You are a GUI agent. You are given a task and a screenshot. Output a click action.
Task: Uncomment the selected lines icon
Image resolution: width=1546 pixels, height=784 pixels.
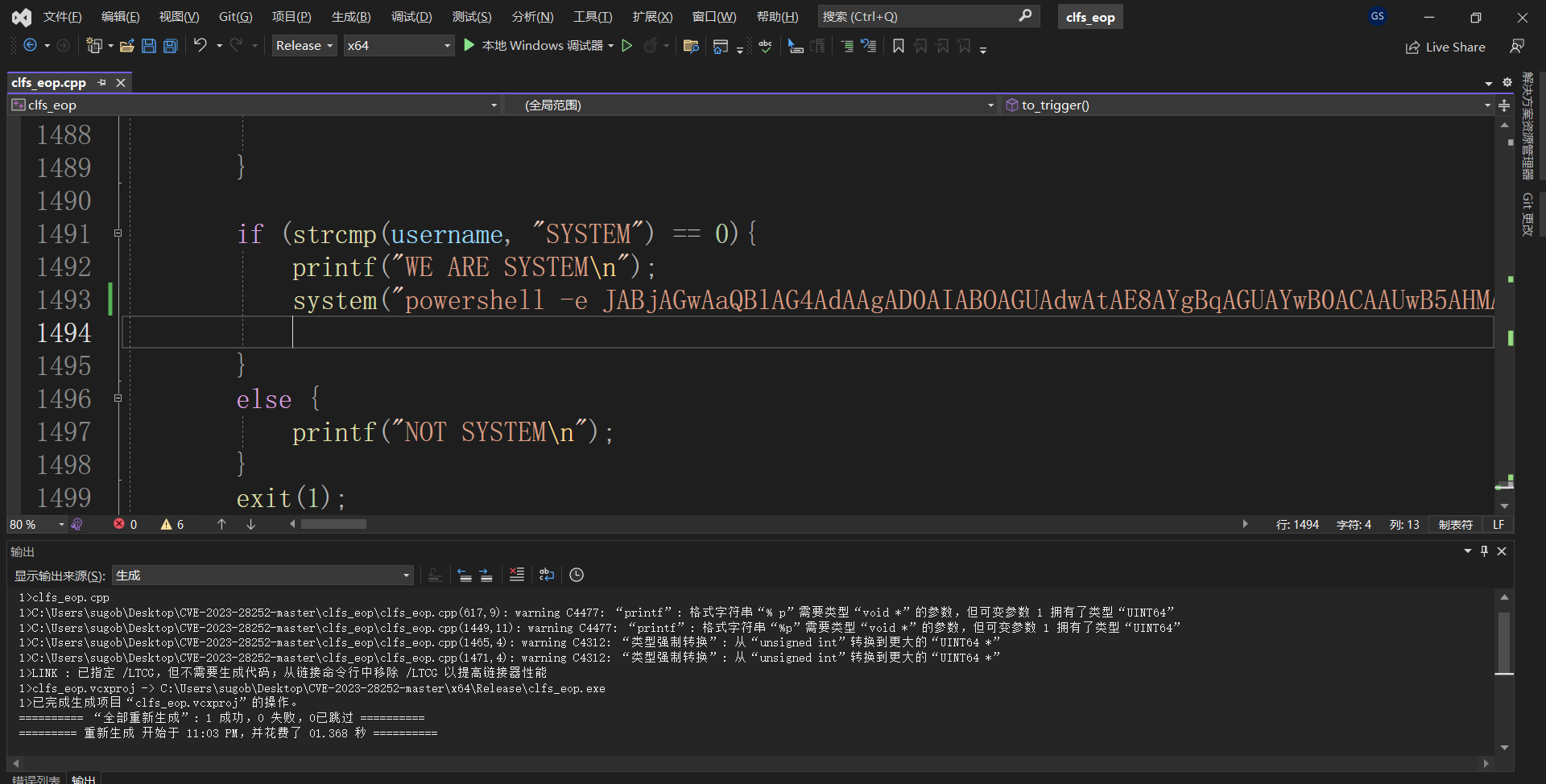pos(869,46)
